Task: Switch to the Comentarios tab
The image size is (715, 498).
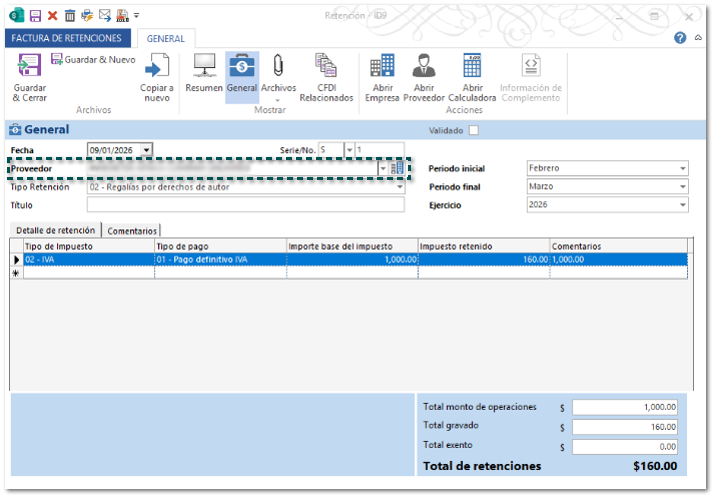Action: [133, 231]
